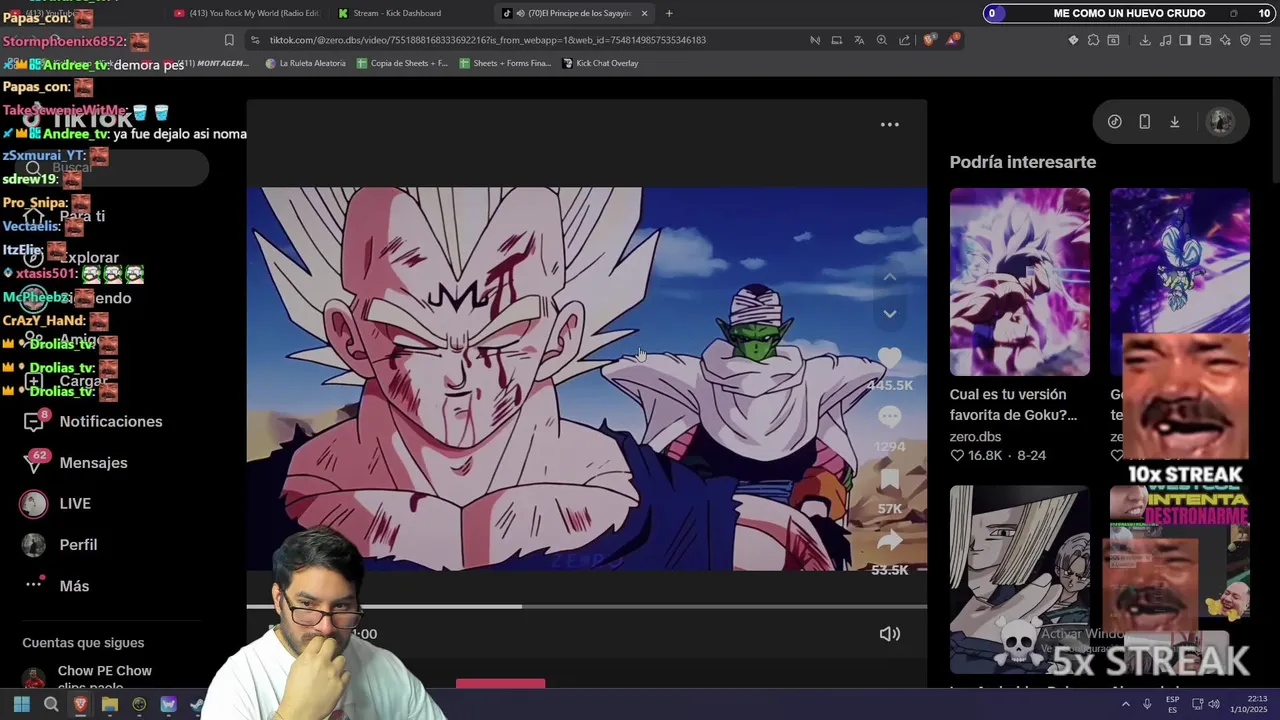Open Sheets + Forms Fina... bookmark
1280x720 pixels.
coord(505,63)
